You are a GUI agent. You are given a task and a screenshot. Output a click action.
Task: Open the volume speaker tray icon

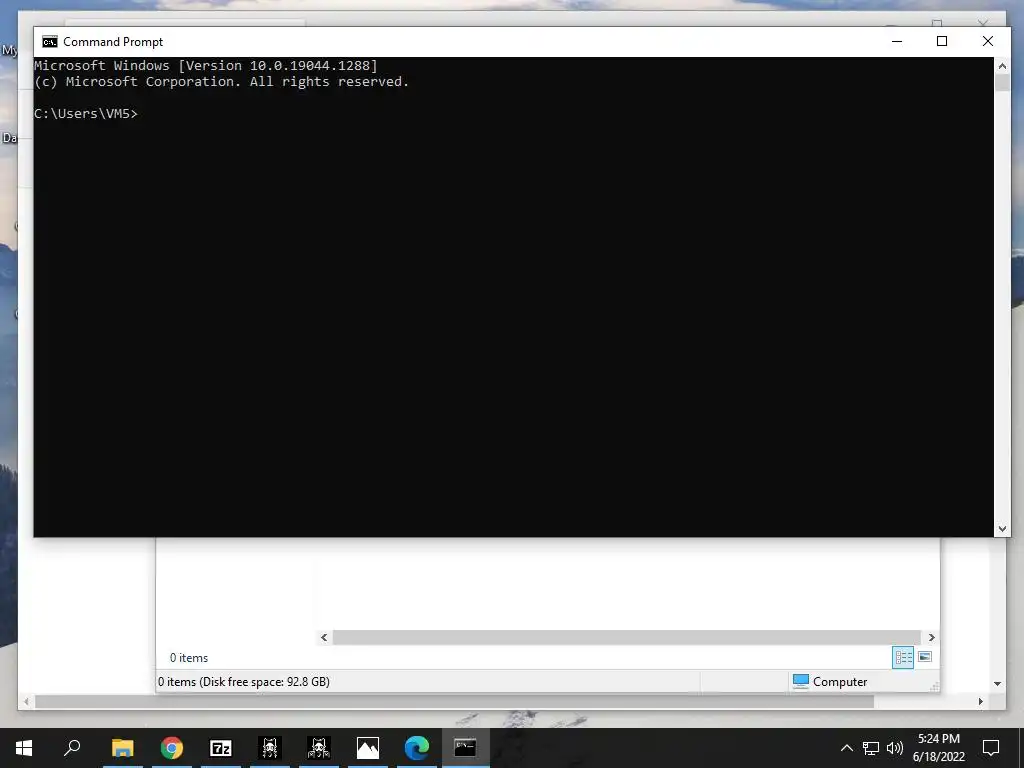tap(895, 748)
